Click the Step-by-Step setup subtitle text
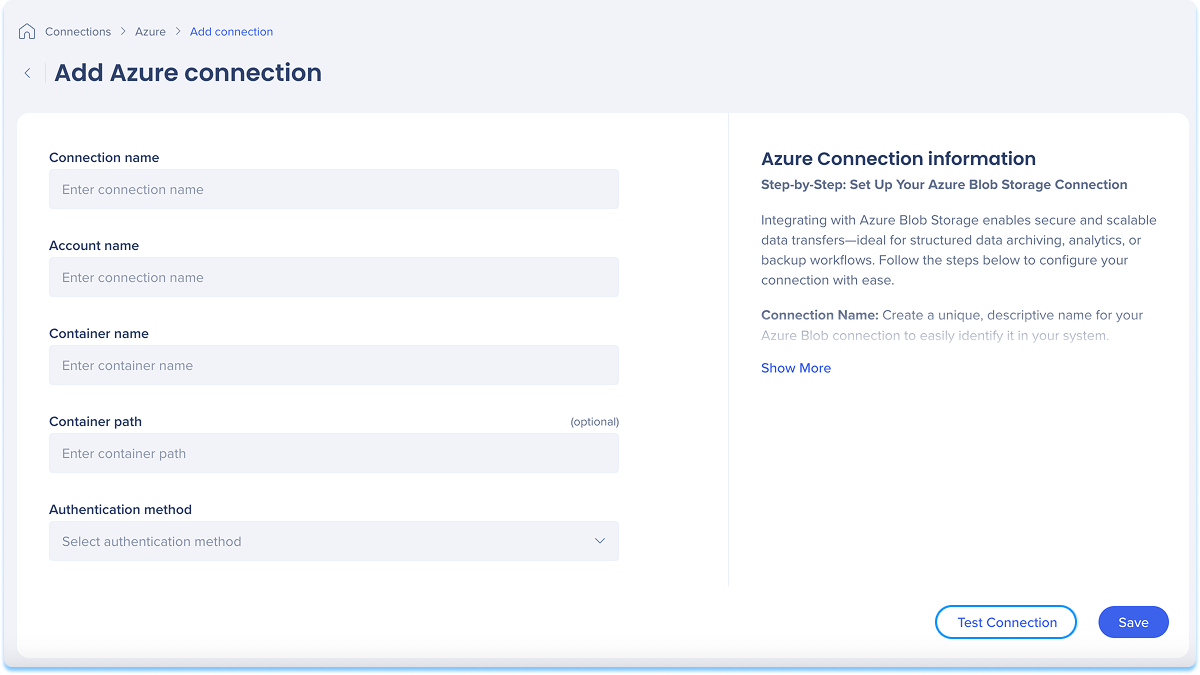 click(x=944, y=185)
